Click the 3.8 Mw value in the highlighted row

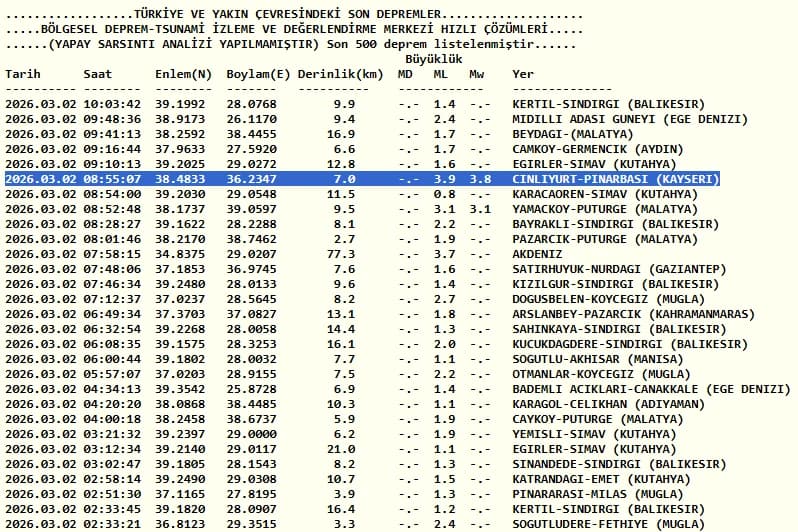pos(480,179)
